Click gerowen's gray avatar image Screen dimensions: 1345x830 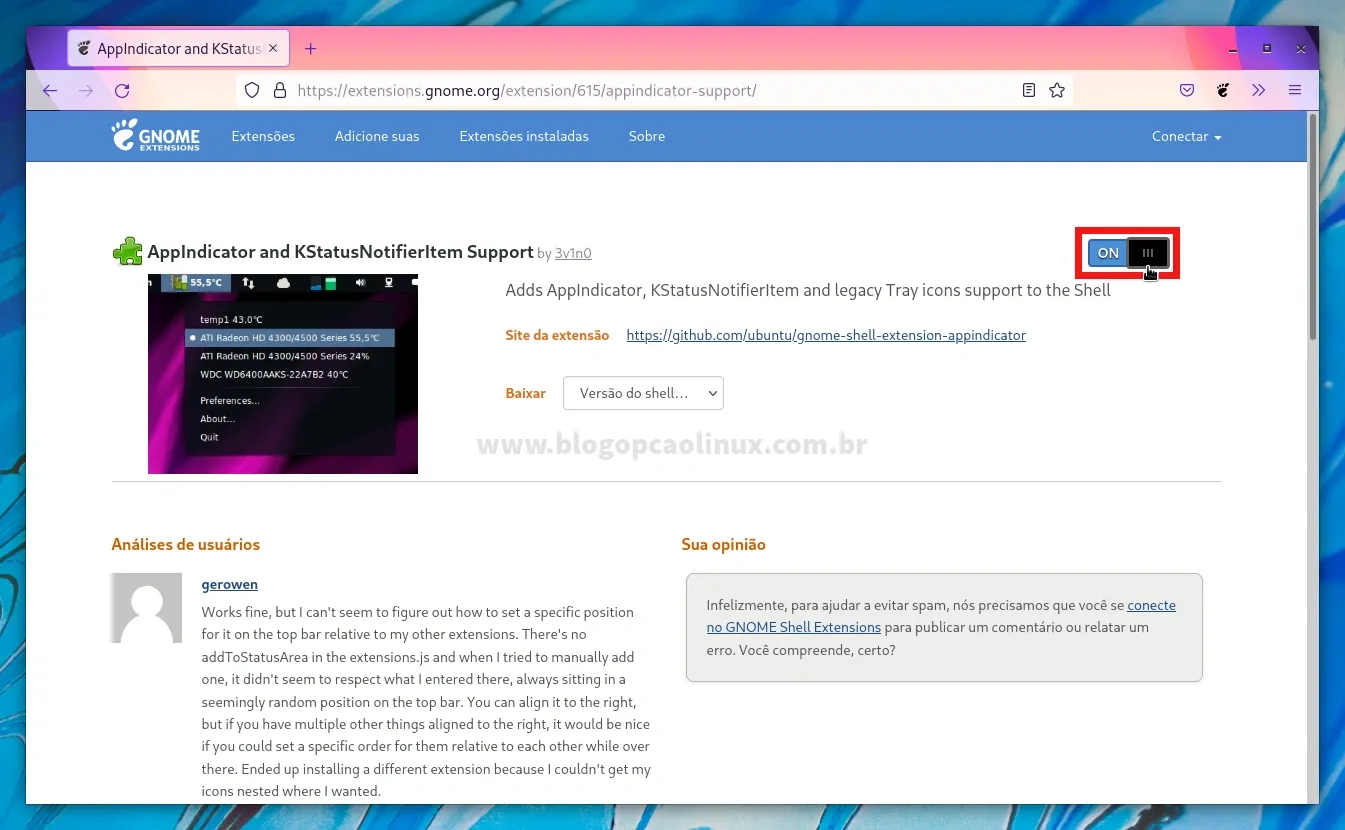(146, 608)
